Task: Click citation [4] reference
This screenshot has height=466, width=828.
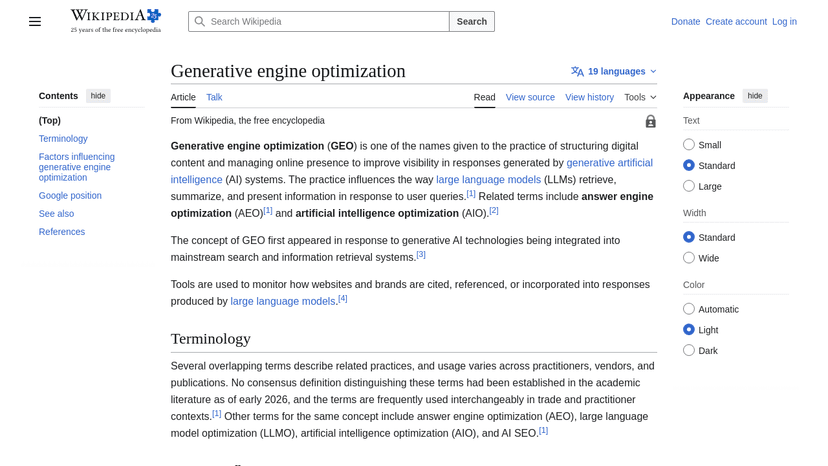Action: click(x=343, y=299)
